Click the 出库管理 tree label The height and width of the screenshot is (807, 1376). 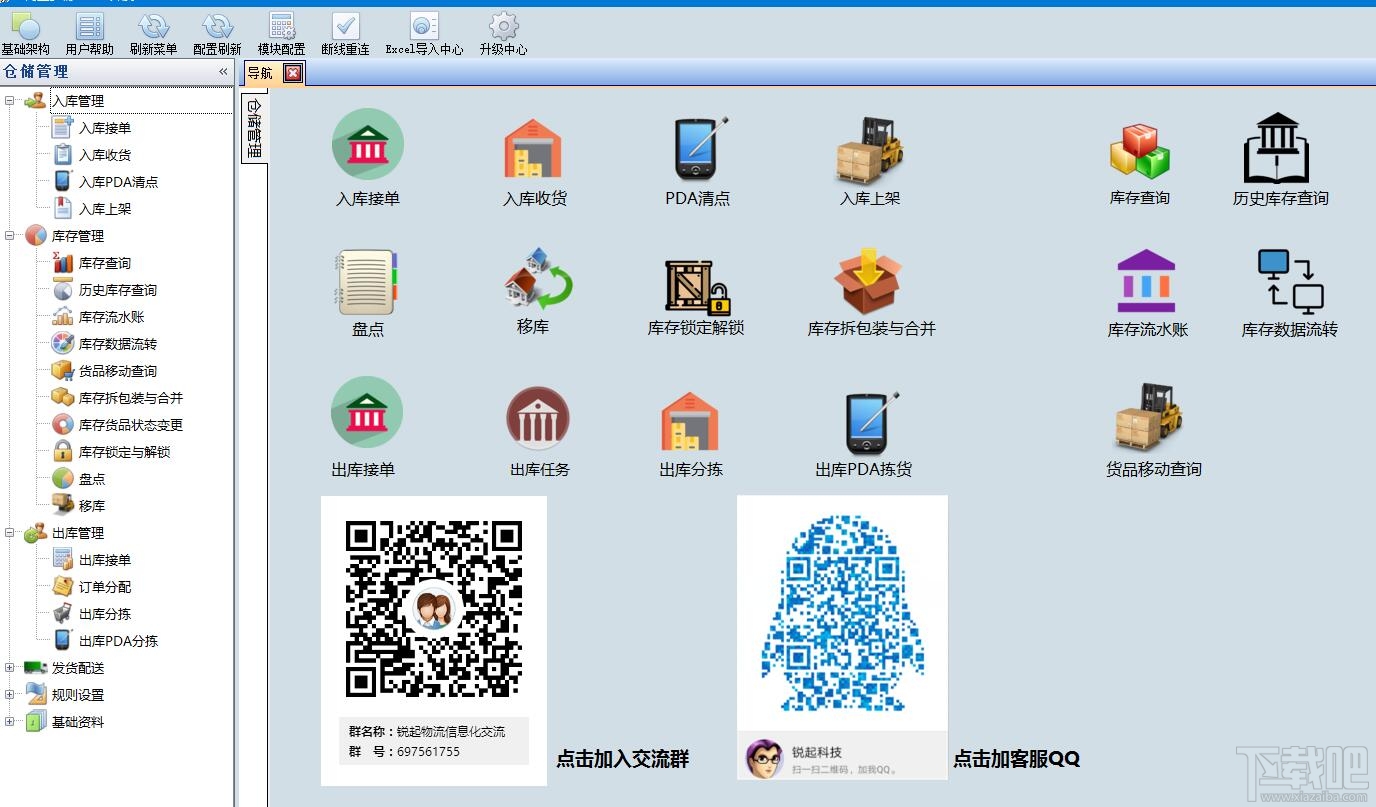pyautogui.click(x=78, y=533)
